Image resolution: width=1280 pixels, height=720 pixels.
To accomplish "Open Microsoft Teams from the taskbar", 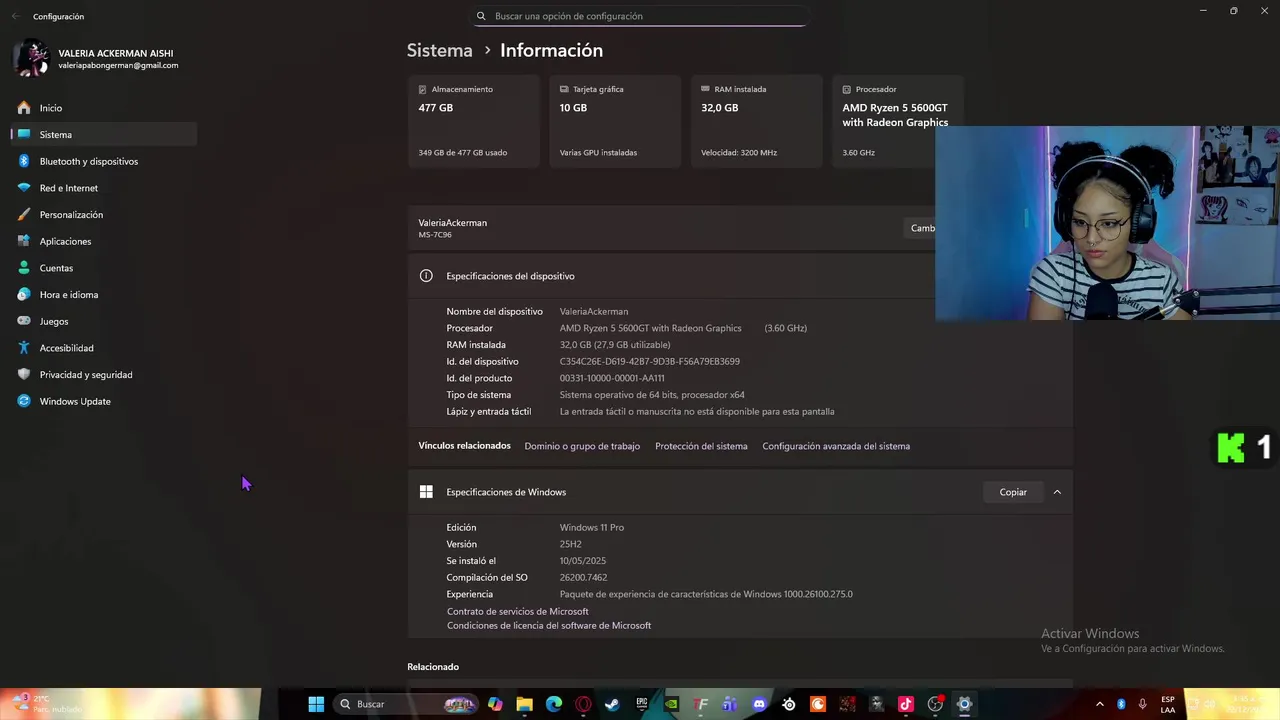I will click(730, 704).
